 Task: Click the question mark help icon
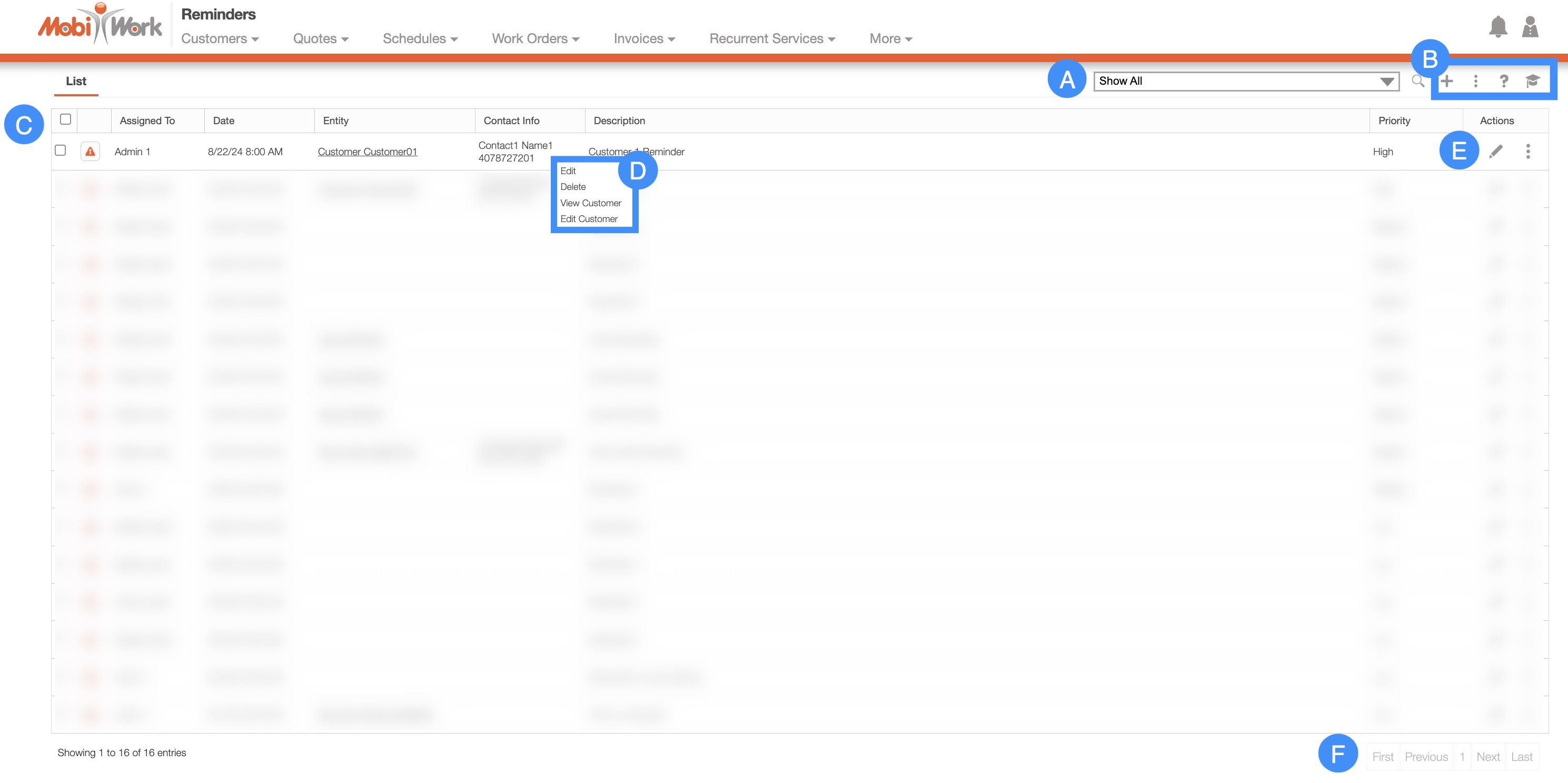(x=1503, y=81)
